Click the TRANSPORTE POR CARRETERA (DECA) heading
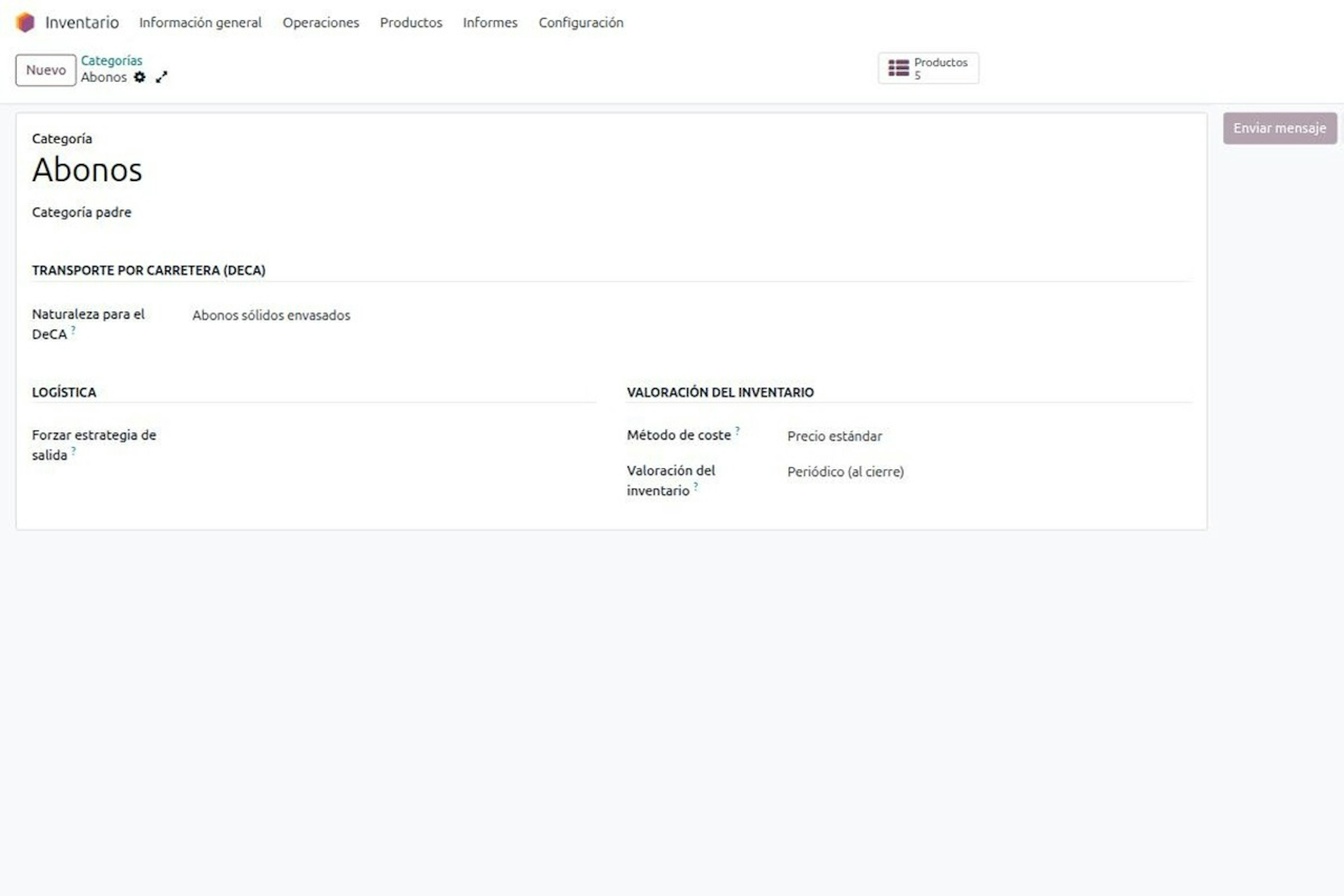Viewport: 1344px width, 896px height. (148, 270)
